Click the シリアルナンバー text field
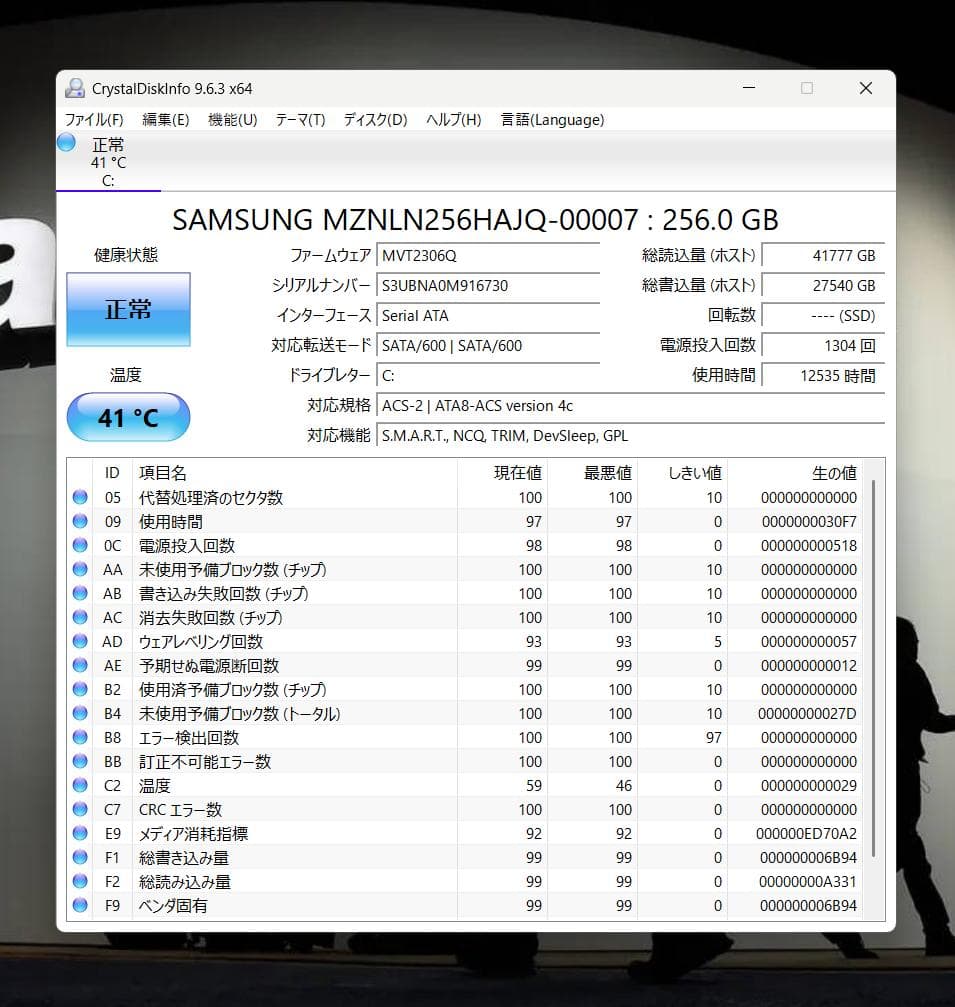 488,285
